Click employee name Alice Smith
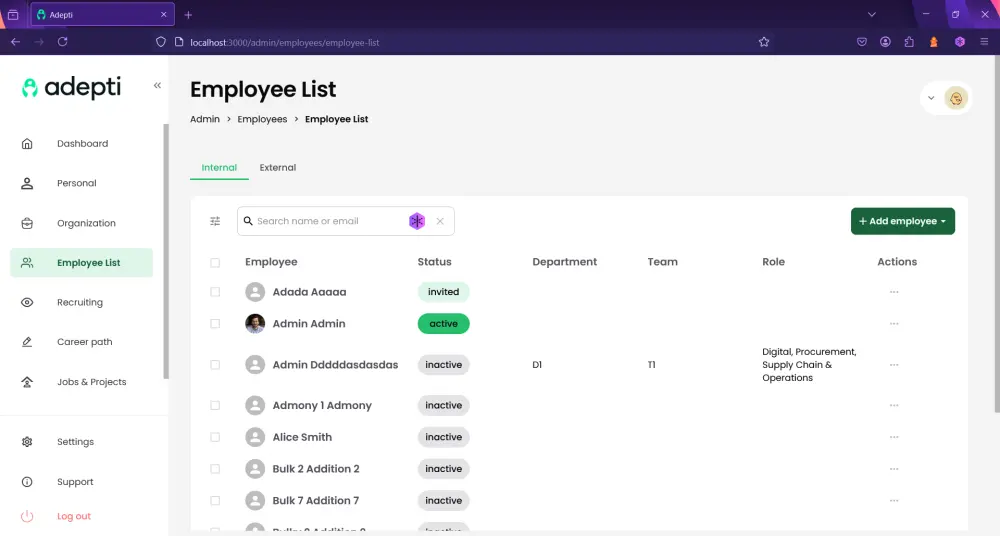1000x536 pixels. pos(302,437)
